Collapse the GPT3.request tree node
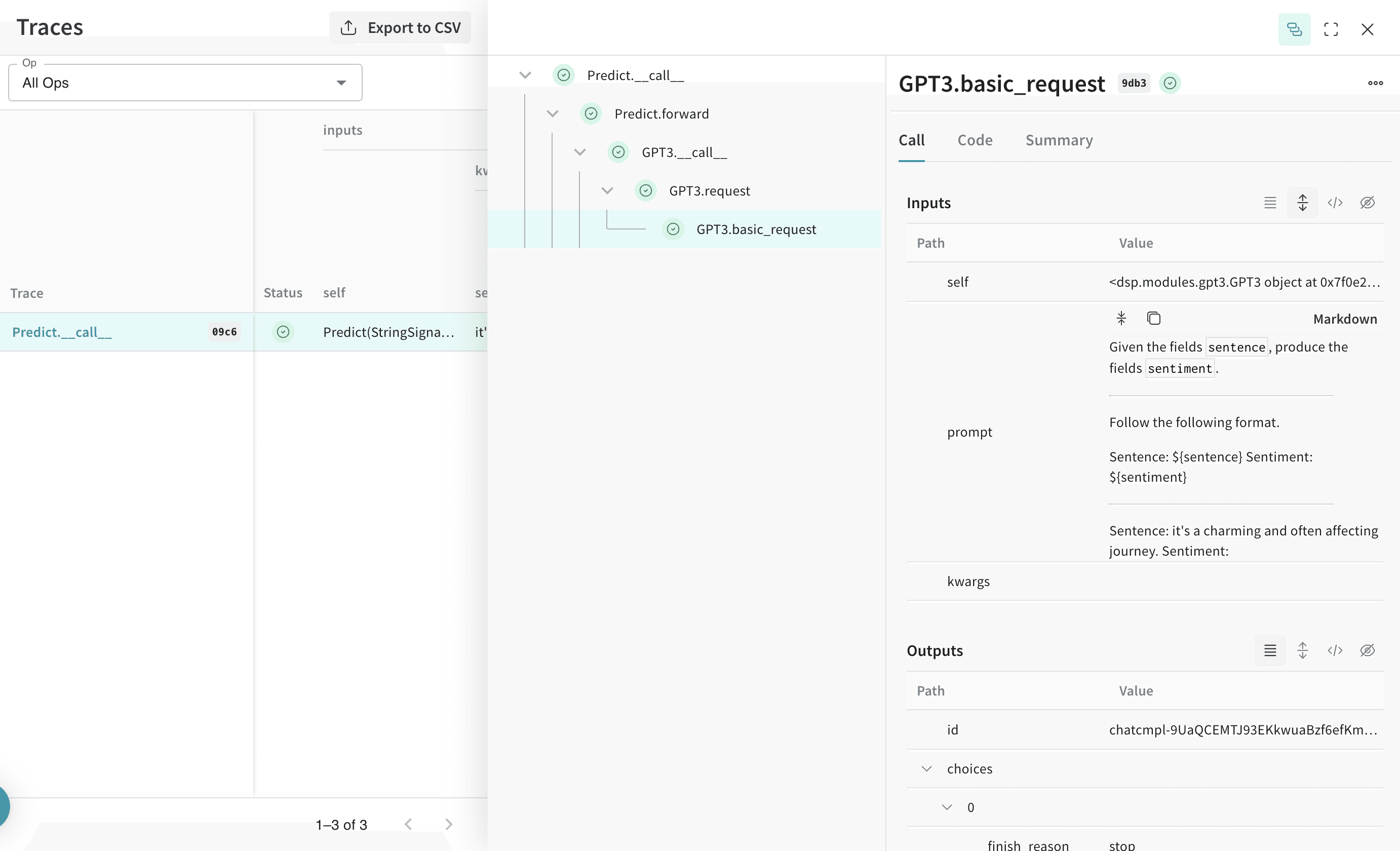 pos(607,191)
